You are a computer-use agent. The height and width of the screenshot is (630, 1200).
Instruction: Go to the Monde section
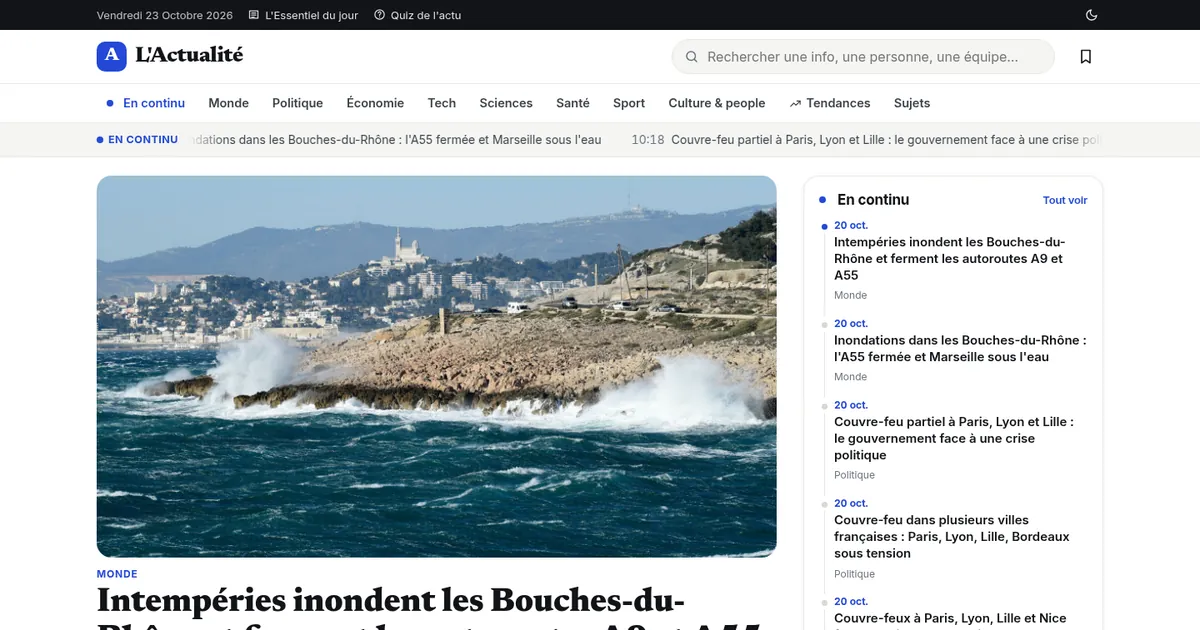point(228,103)
